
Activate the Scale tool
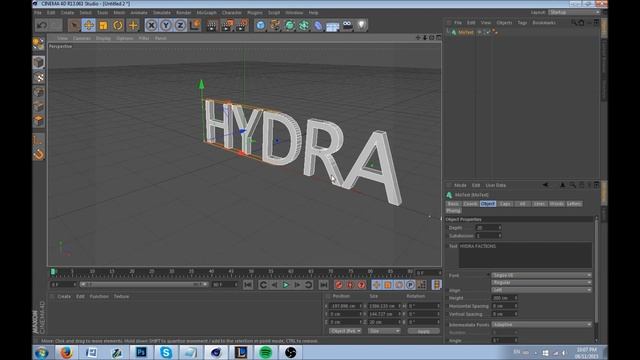(103, 25)
